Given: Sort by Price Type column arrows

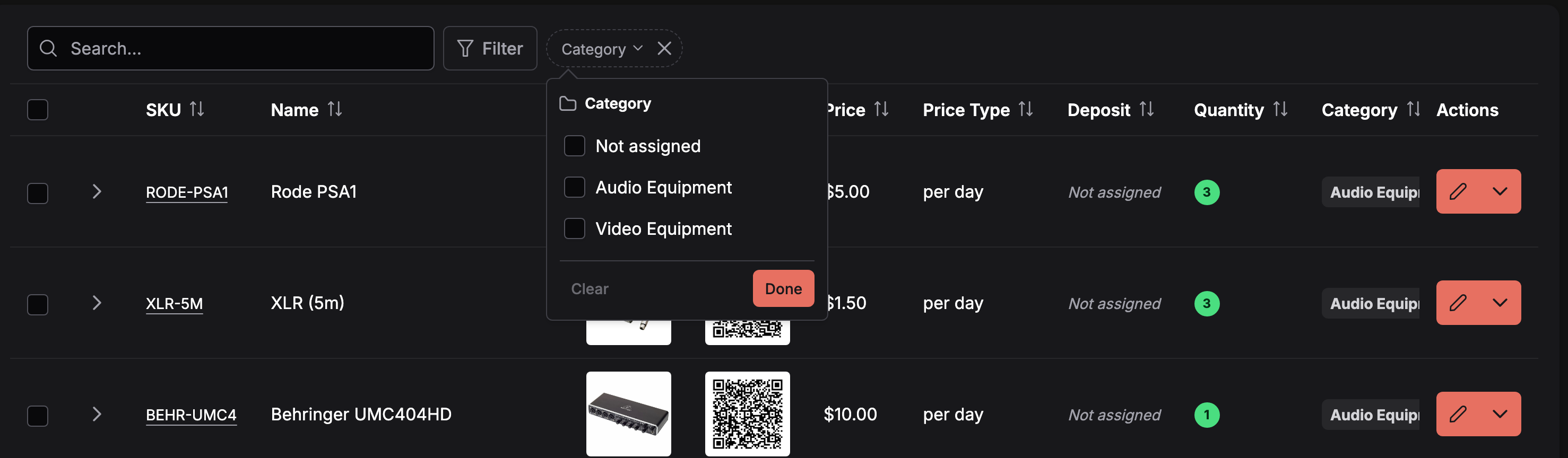Looking at the screenshot, I should click(1026, 110).
